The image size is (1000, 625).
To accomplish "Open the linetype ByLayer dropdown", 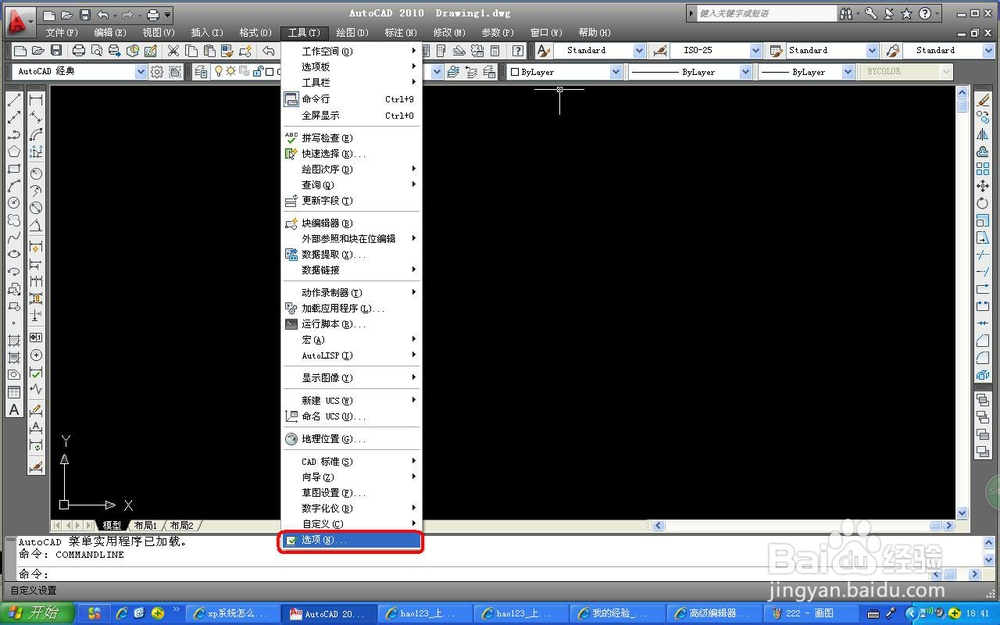I will pyautogui.click(x=745, y=72).
